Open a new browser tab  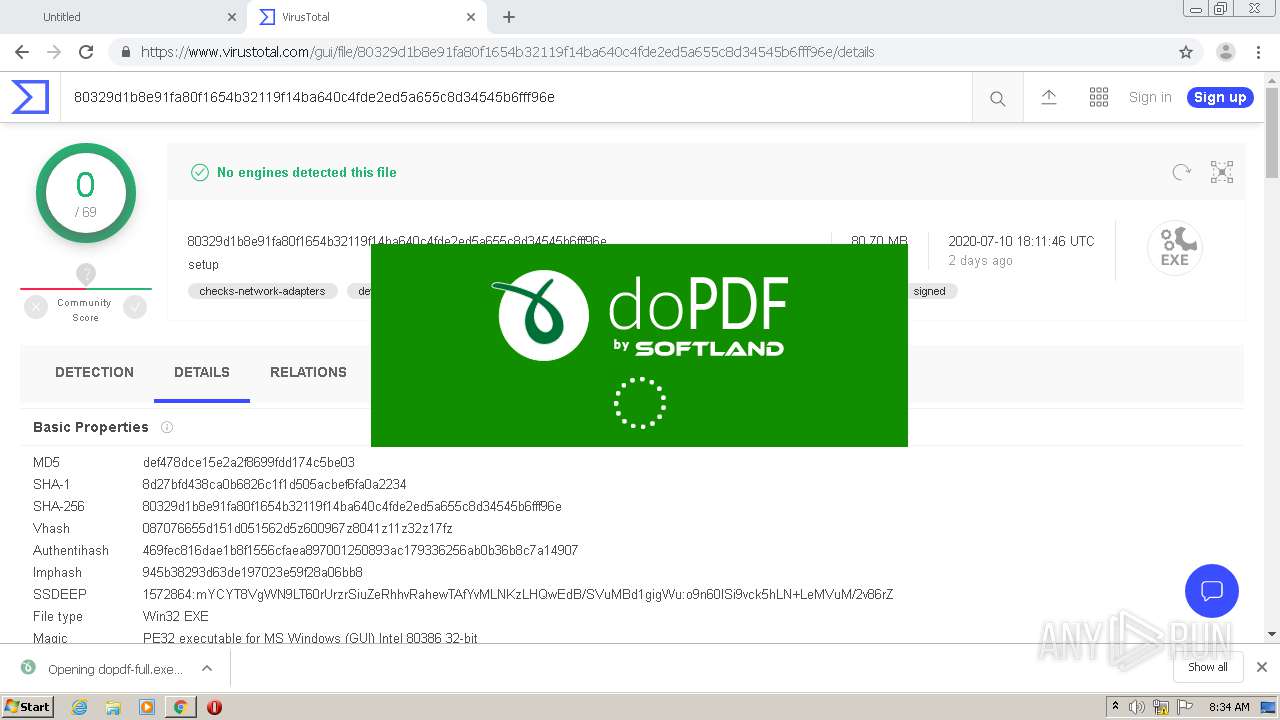[x=509, y=17]
